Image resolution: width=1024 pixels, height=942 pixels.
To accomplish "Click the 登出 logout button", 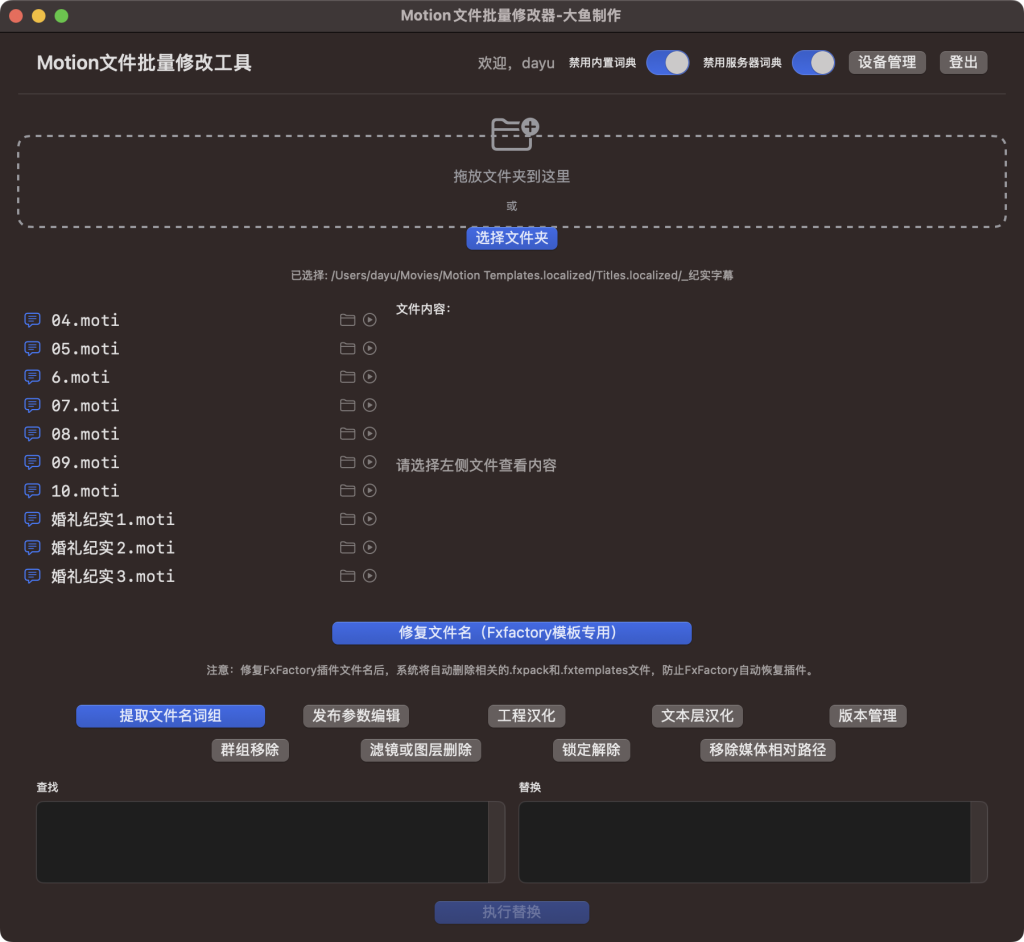I will (963, 62).
